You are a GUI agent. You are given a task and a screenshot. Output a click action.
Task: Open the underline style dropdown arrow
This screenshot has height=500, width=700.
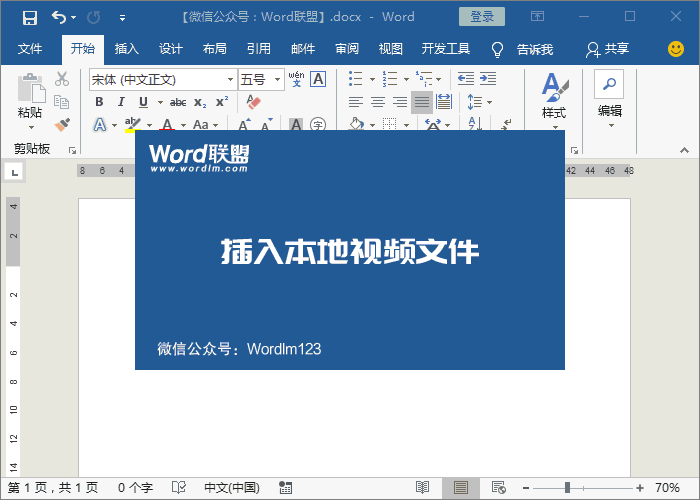(x=160, y=102)
